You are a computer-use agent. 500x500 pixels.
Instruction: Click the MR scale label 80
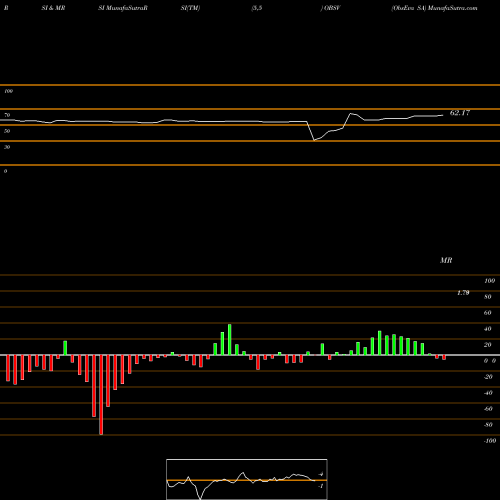(x=488, y=297)
